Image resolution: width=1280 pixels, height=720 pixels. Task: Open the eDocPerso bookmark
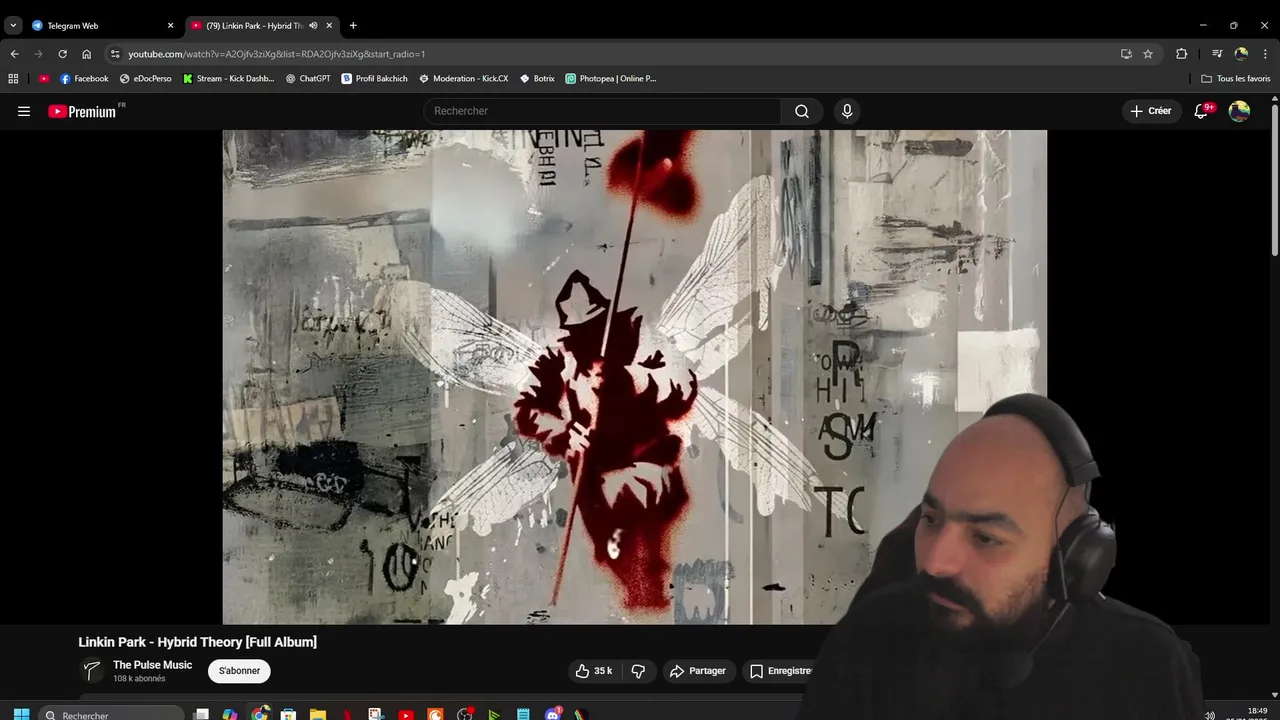pos(145,78)
